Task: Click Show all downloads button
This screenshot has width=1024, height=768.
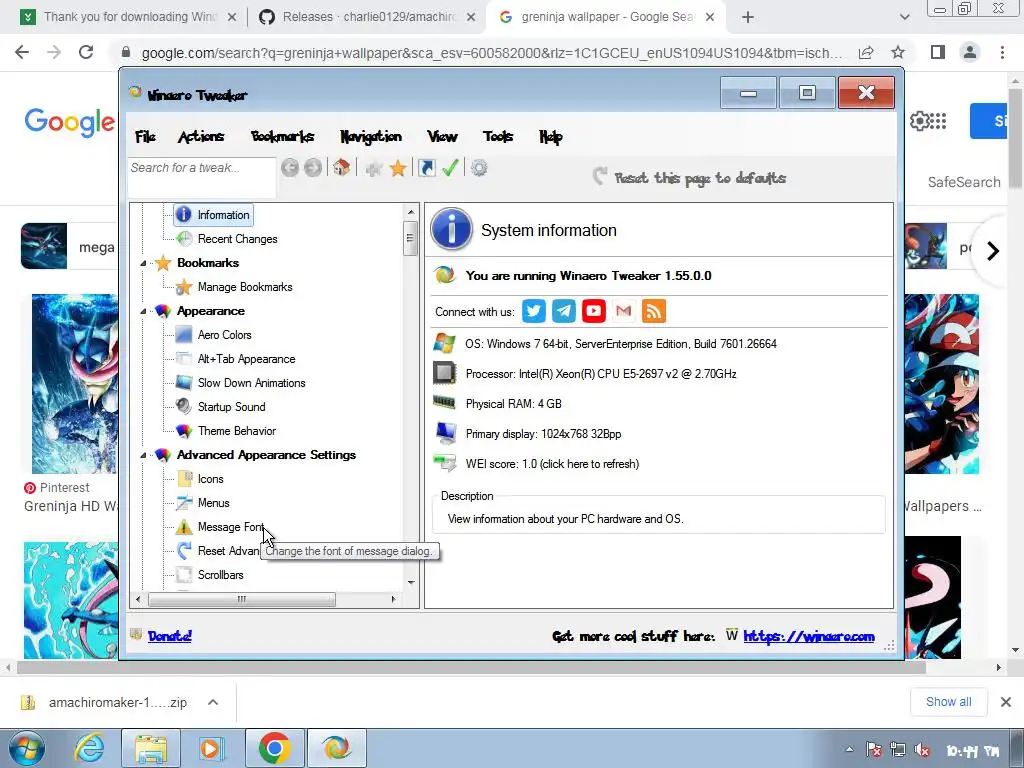Action: [x=948, y=702]
